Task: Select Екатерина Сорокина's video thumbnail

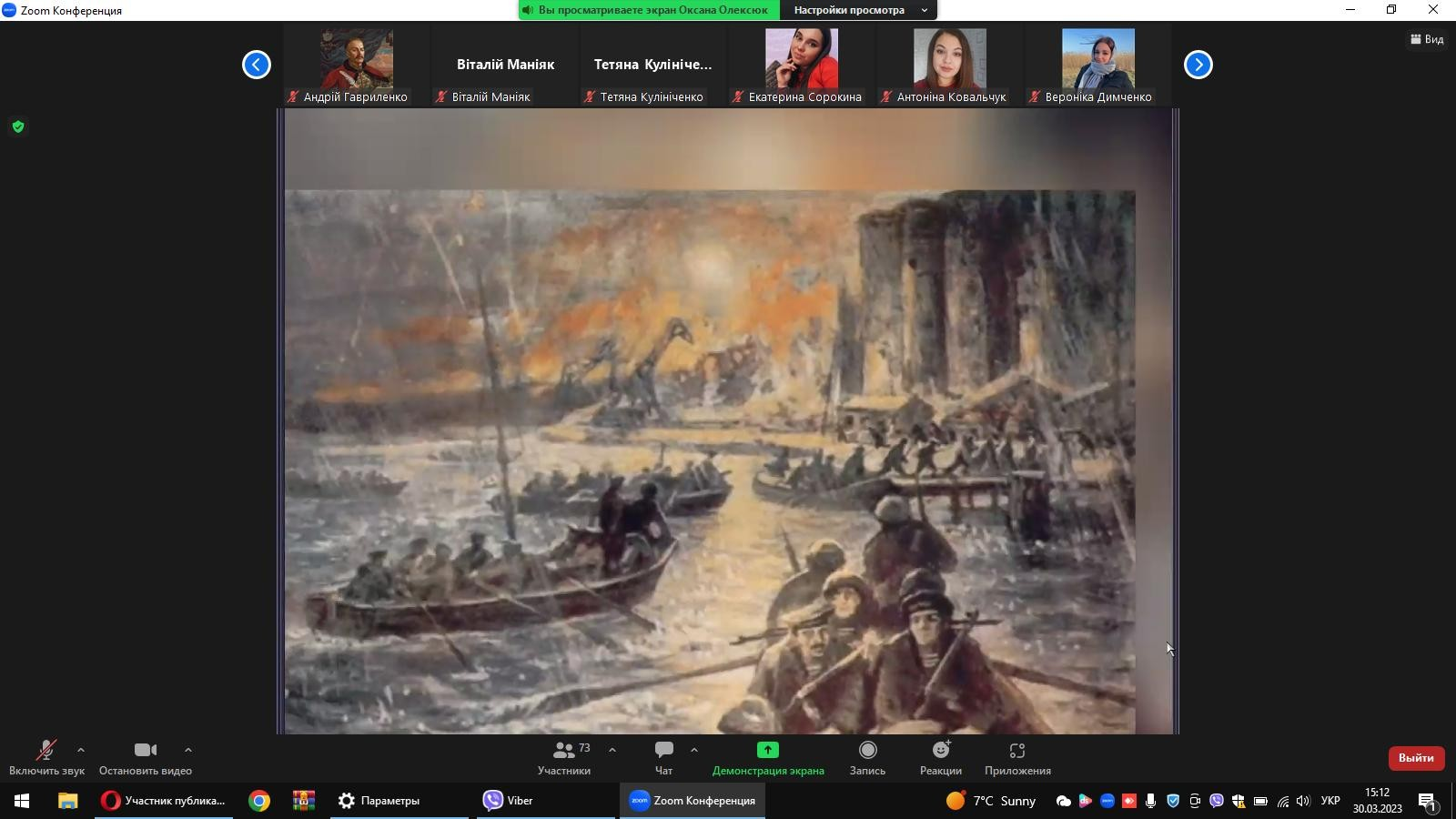Action: click(801, 66)
